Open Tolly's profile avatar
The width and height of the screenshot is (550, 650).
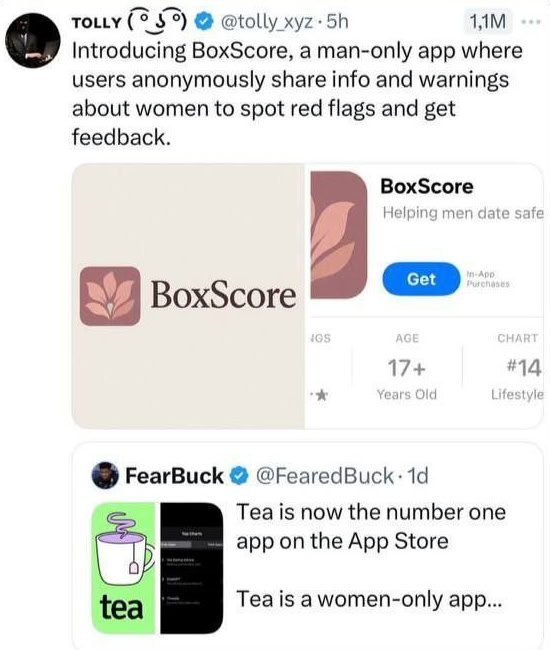[x=33, y=40]
